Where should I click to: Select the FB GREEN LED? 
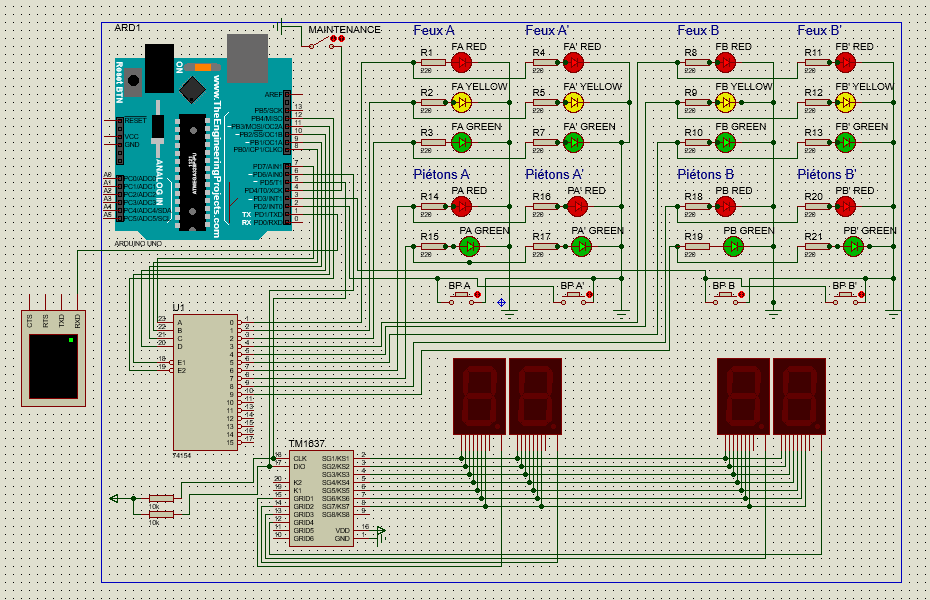tap(725, 142)
